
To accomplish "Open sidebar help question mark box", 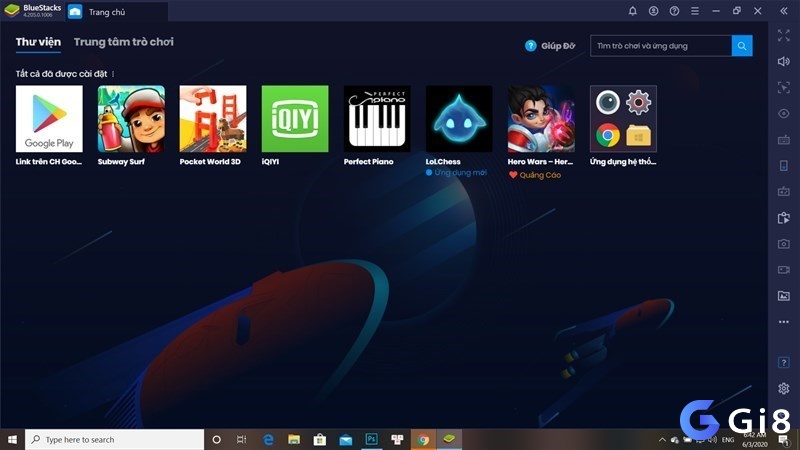I will (x=784, y=362).
